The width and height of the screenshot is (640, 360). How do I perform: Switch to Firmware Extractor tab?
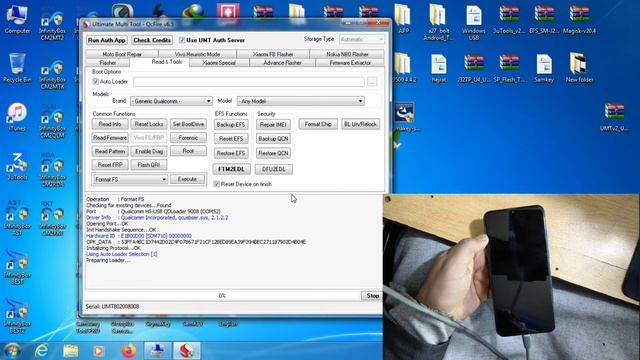coord(350,62)
